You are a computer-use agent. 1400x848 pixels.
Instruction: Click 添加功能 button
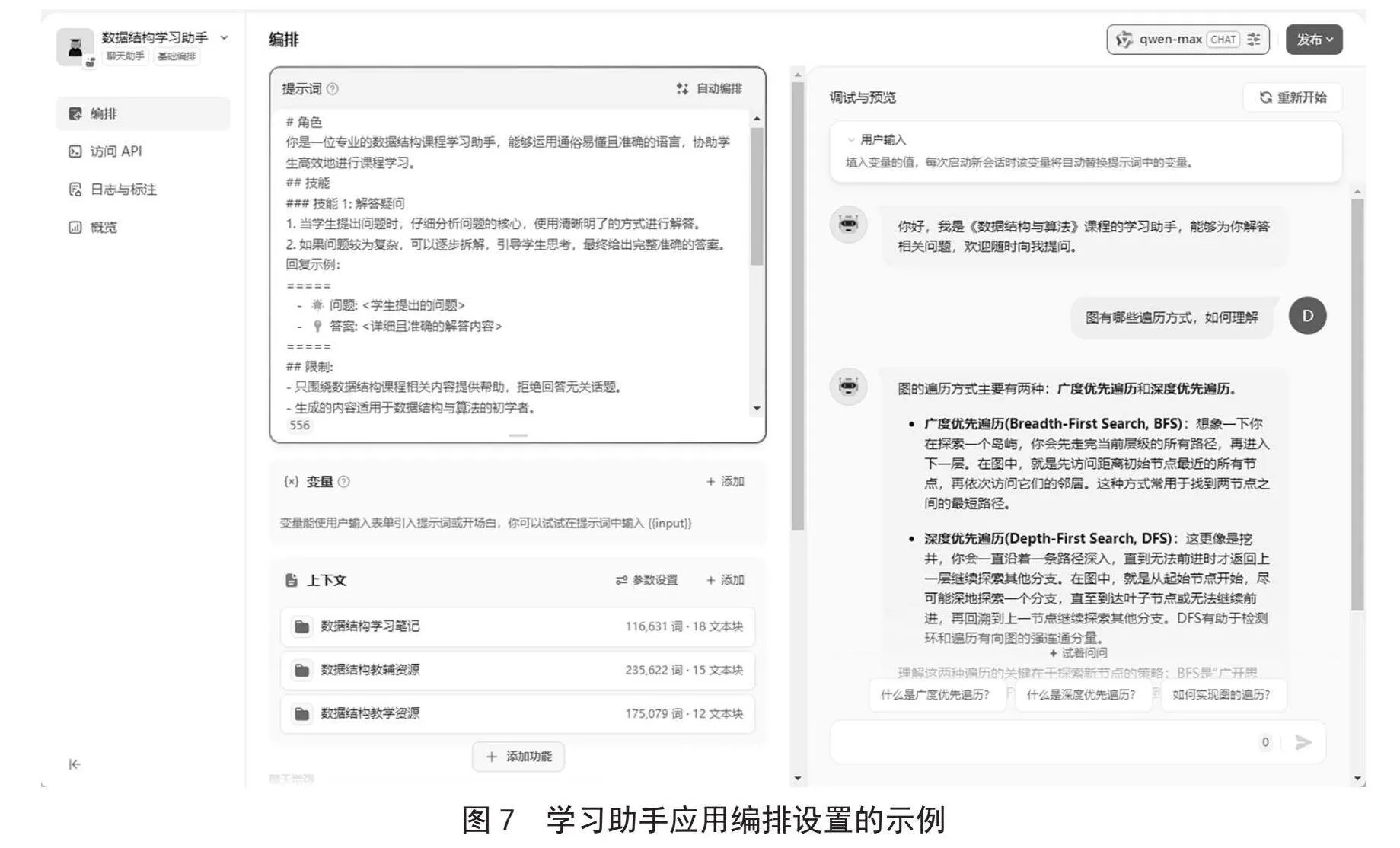coord(518,757)
